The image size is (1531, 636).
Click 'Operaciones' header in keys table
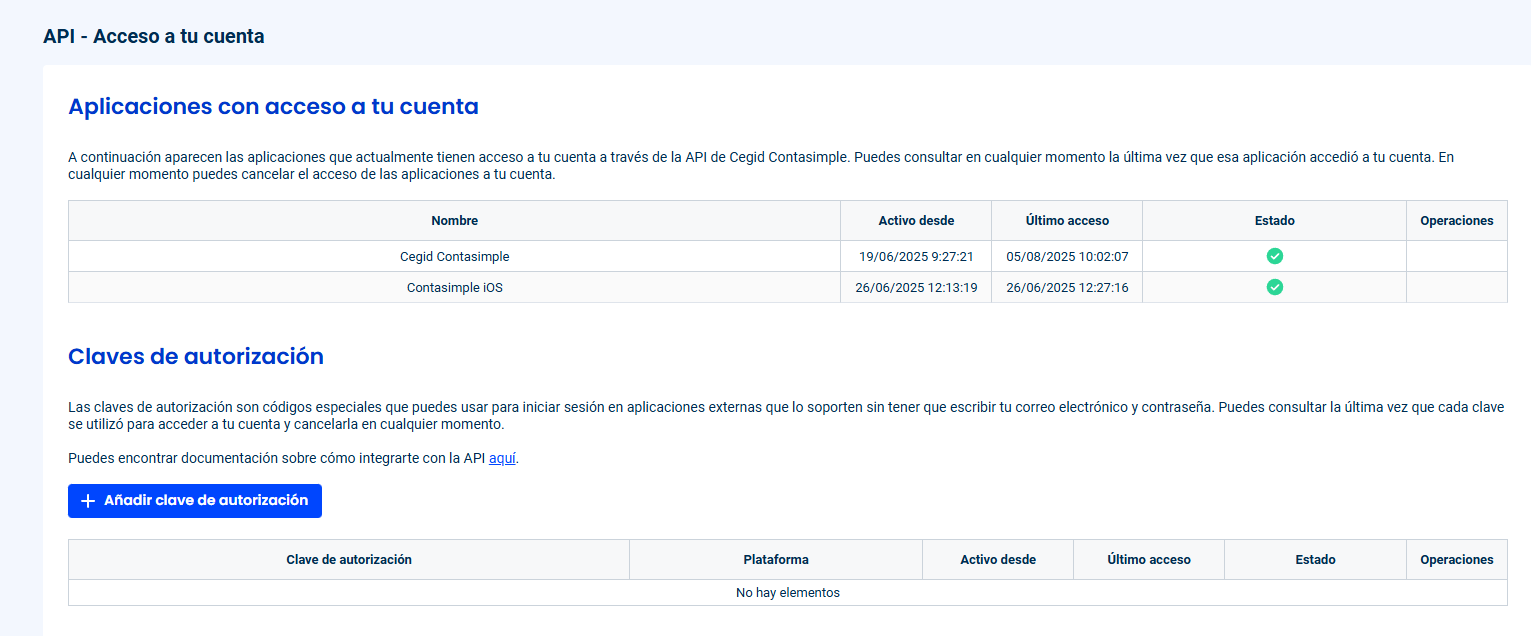[1457, 560]
